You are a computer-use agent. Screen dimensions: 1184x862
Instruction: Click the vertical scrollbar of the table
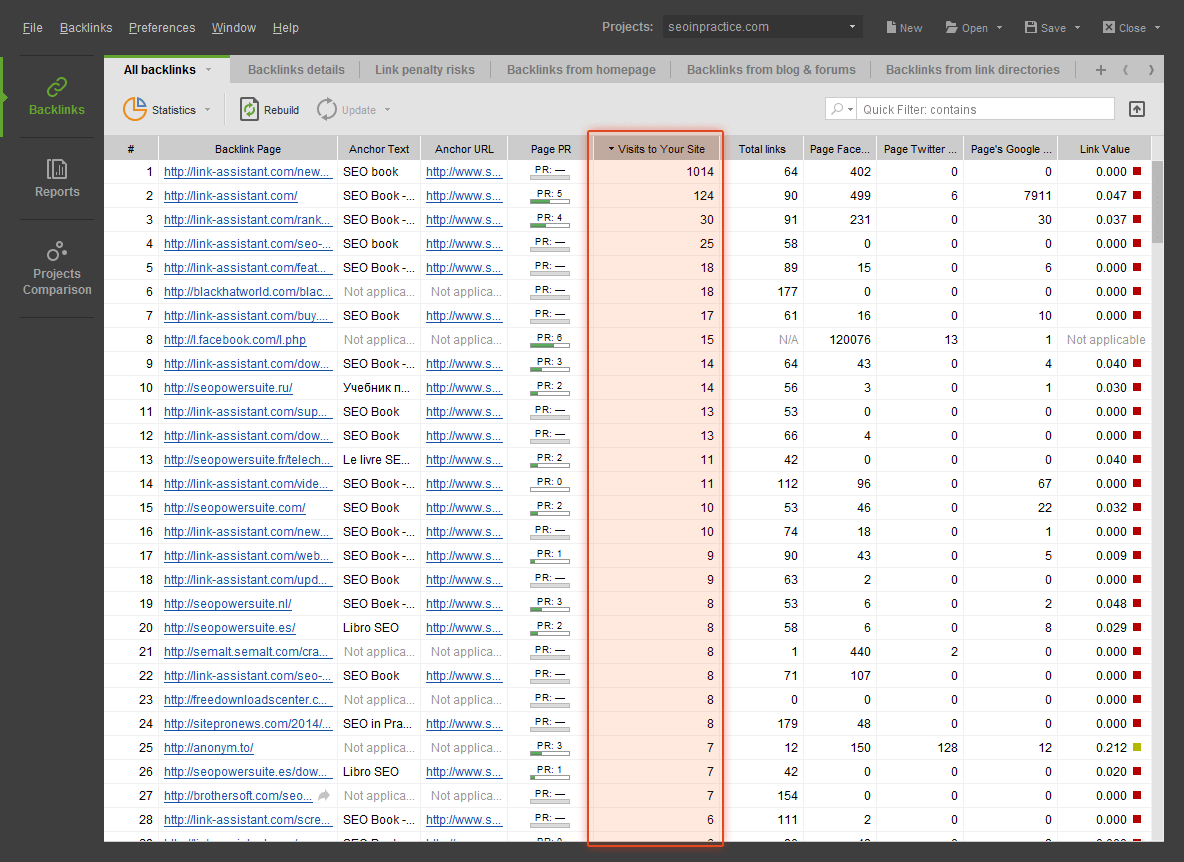pyautogui.click(x=1158, y=202)
